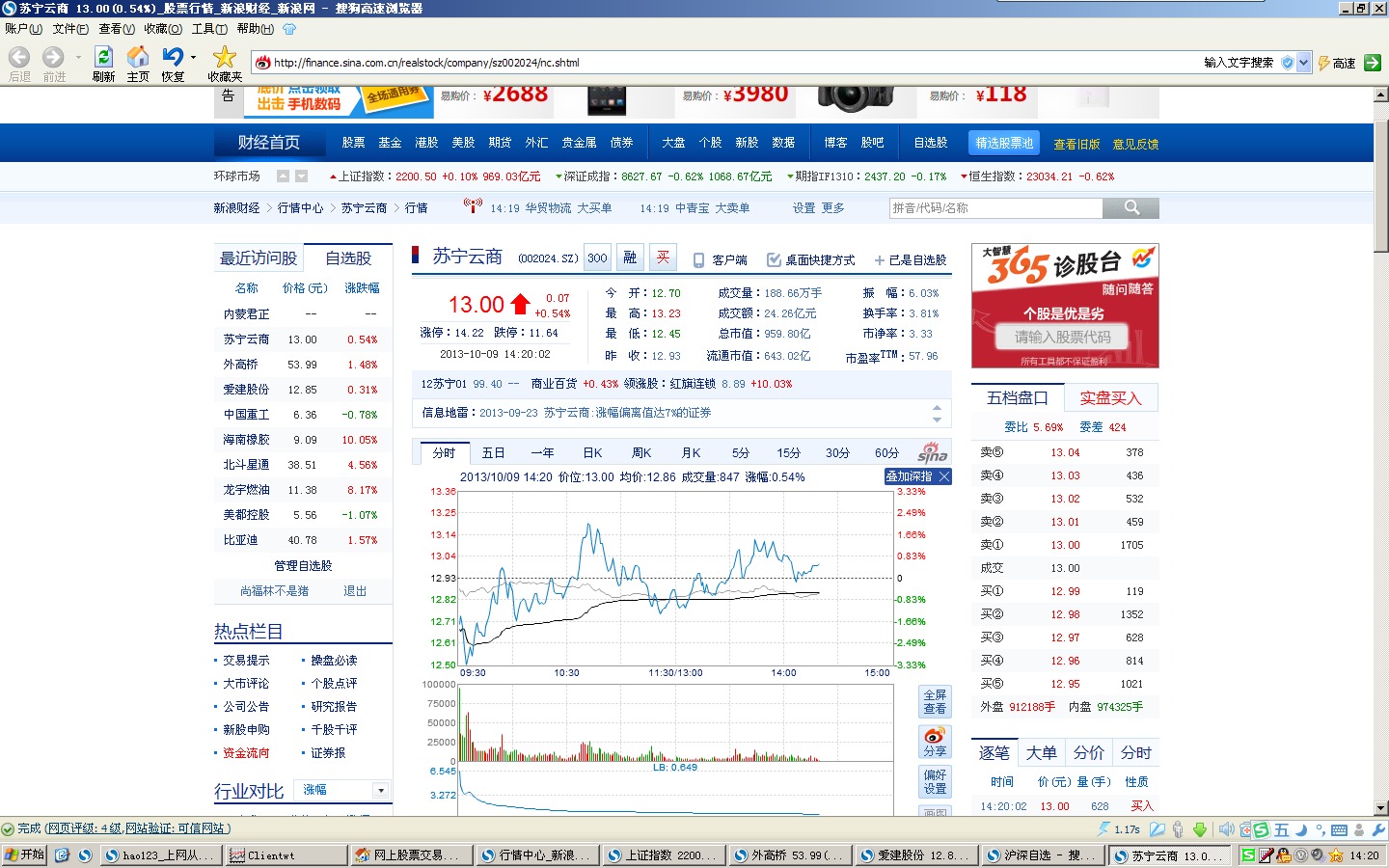1389x868 pixels.
Task: Close the 叠加深指 overlay with its X
Action: (944, 476)
